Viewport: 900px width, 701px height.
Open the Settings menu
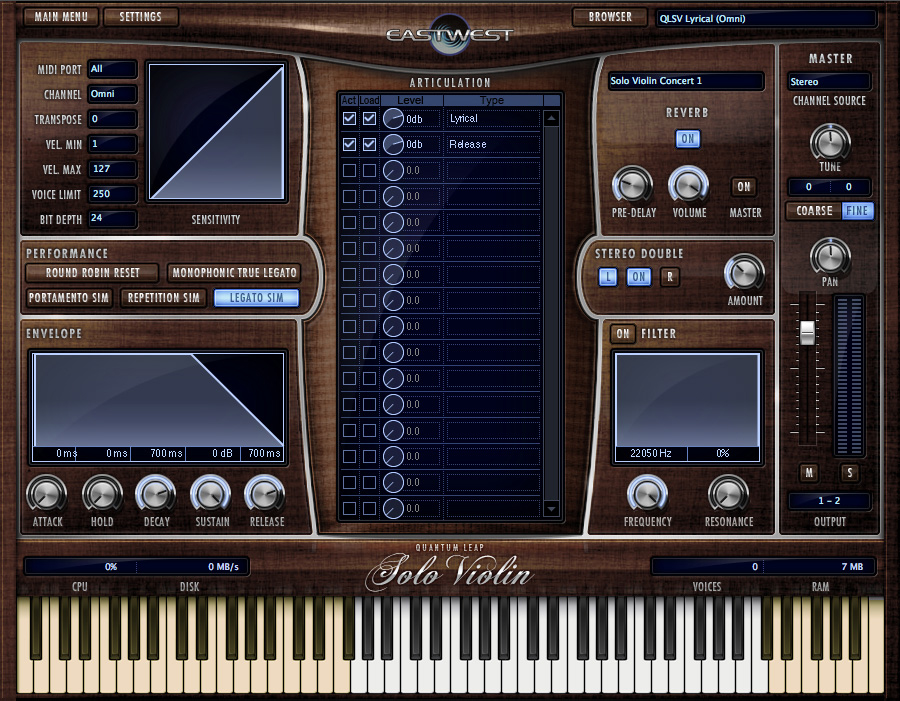click(141, 17)
